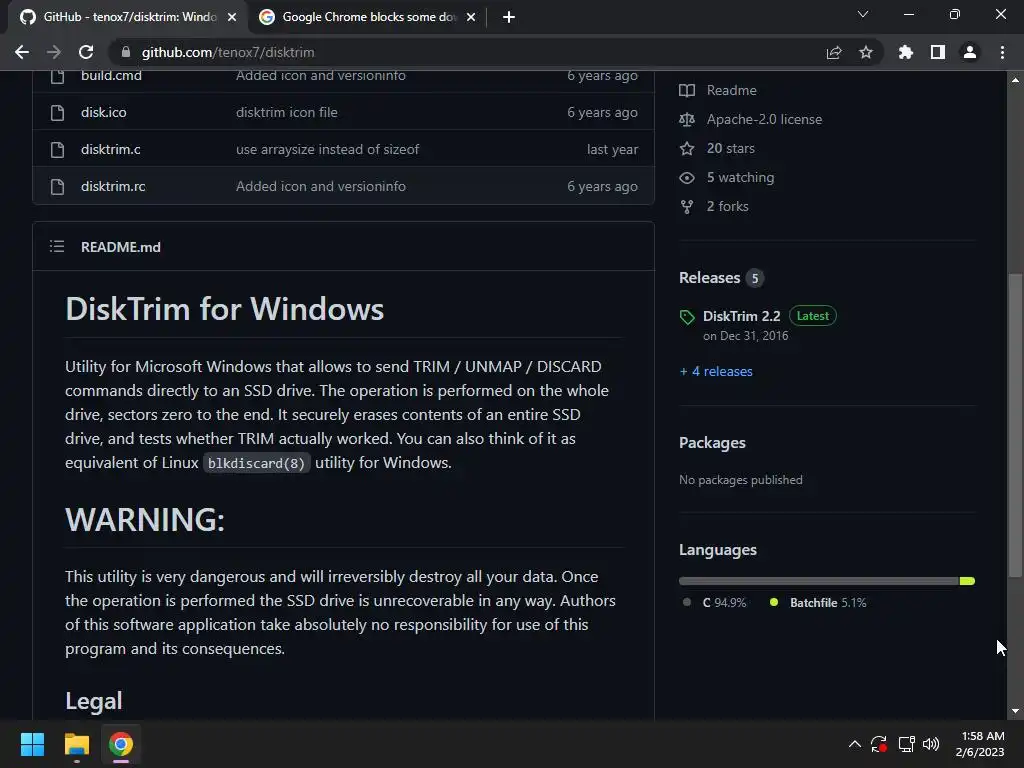
Task: Click Chrome icon in taskbar
Action: click(x=121, y=744)
